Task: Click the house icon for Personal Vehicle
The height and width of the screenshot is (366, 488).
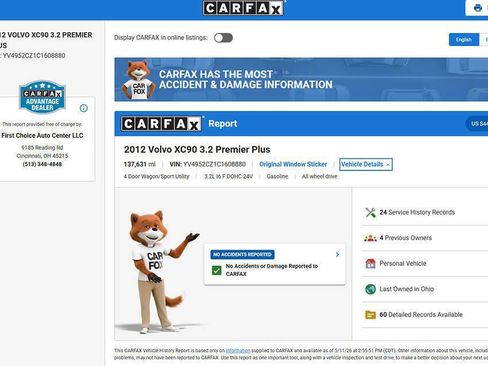Action: pyautogui.click(x=370, y=263)
